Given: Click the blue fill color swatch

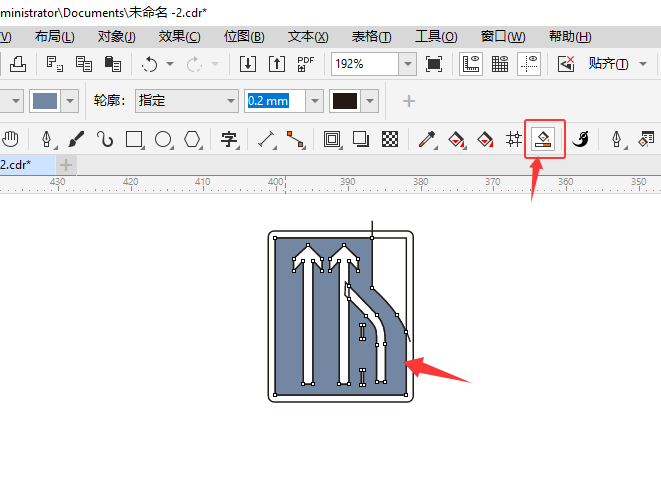Looking at the screenshot, I should [45, 101].
